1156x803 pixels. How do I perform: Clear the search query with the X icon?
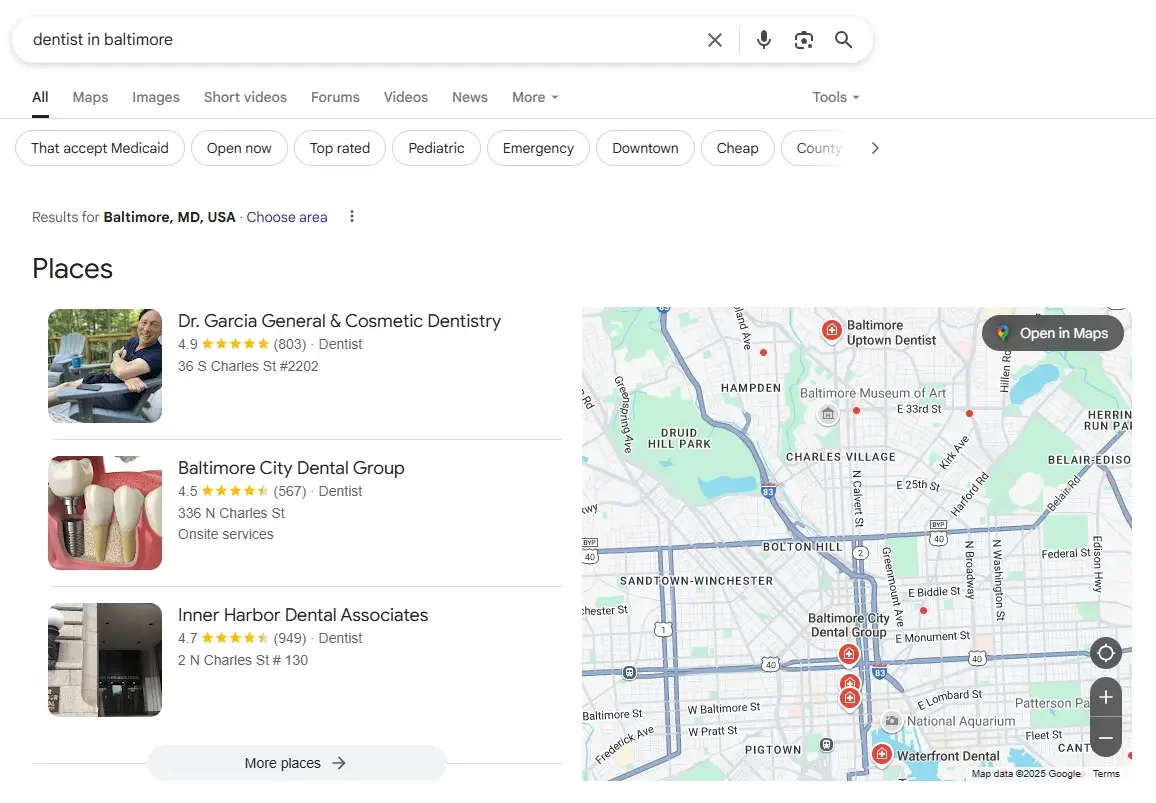click(715, 39)
